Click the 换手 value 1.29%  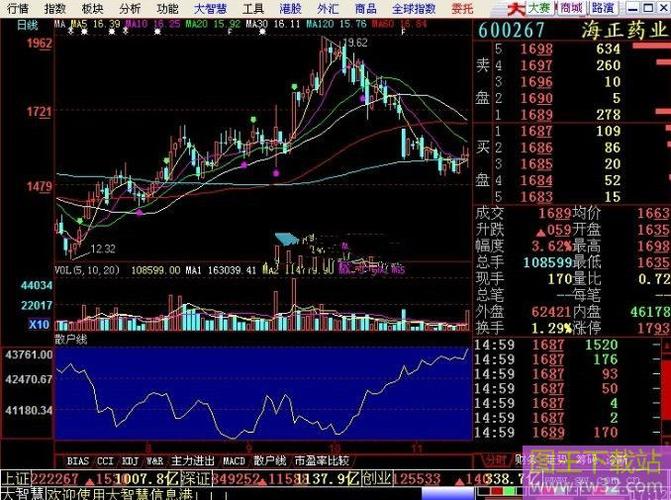[552, 328]
